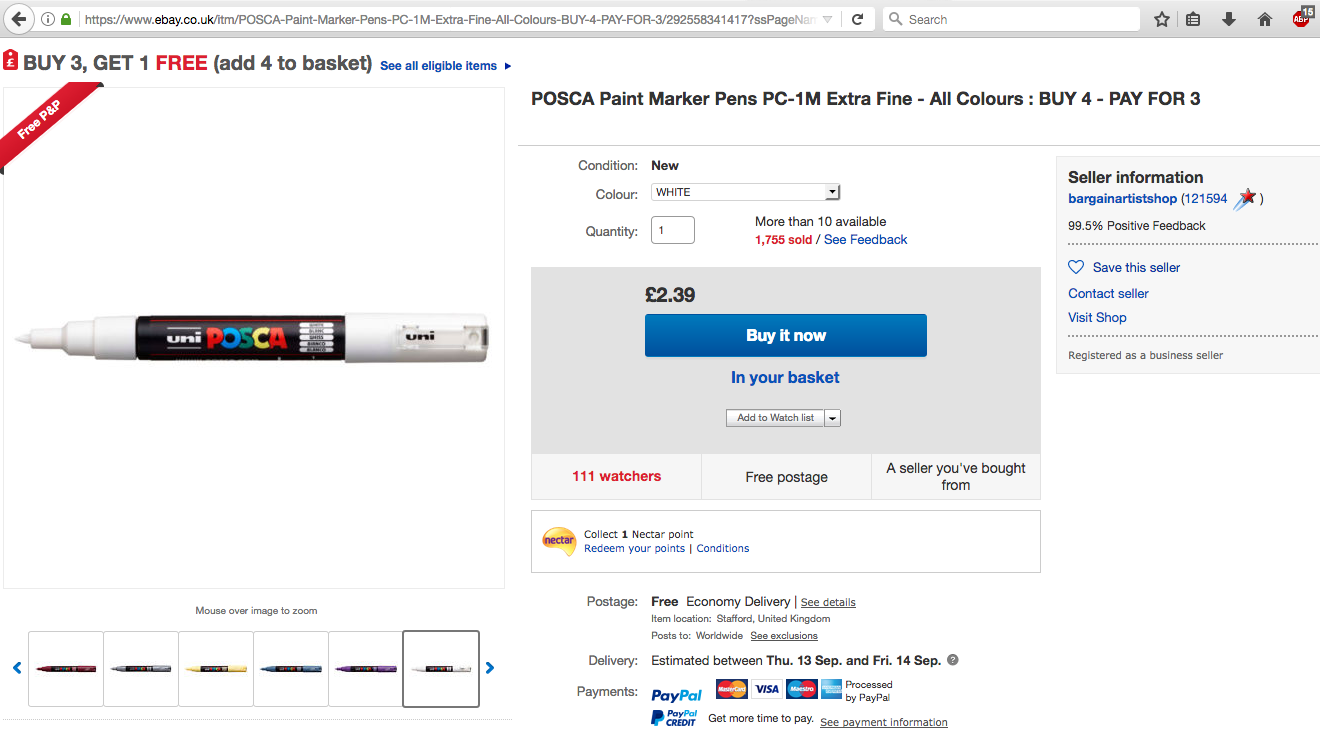
Task: Show previous thumbnails with left arrow
Action: coord(17,668)
